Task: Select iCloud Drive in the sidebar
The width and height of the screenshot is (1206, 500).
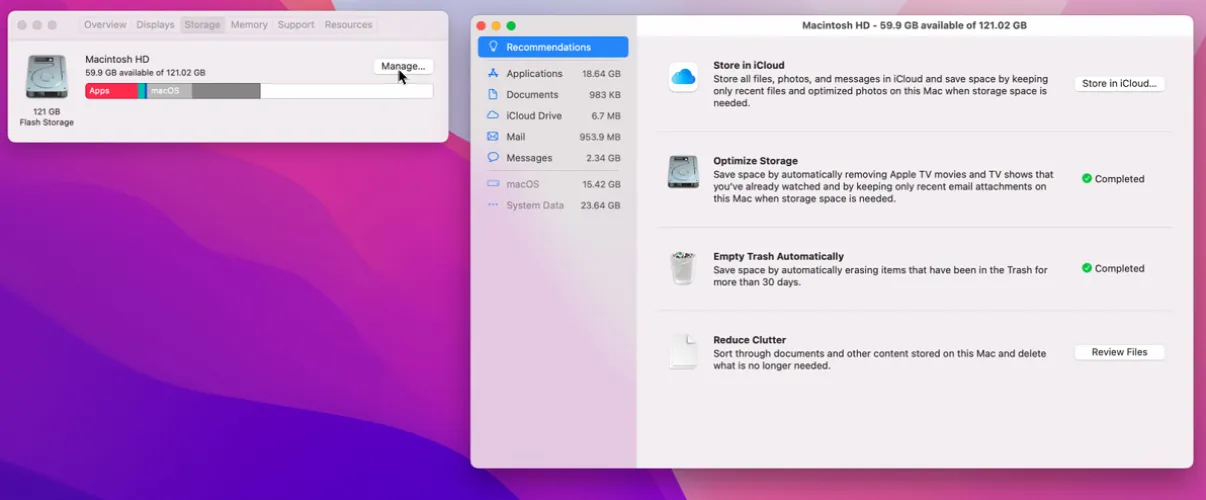Action: click(534, 116)
